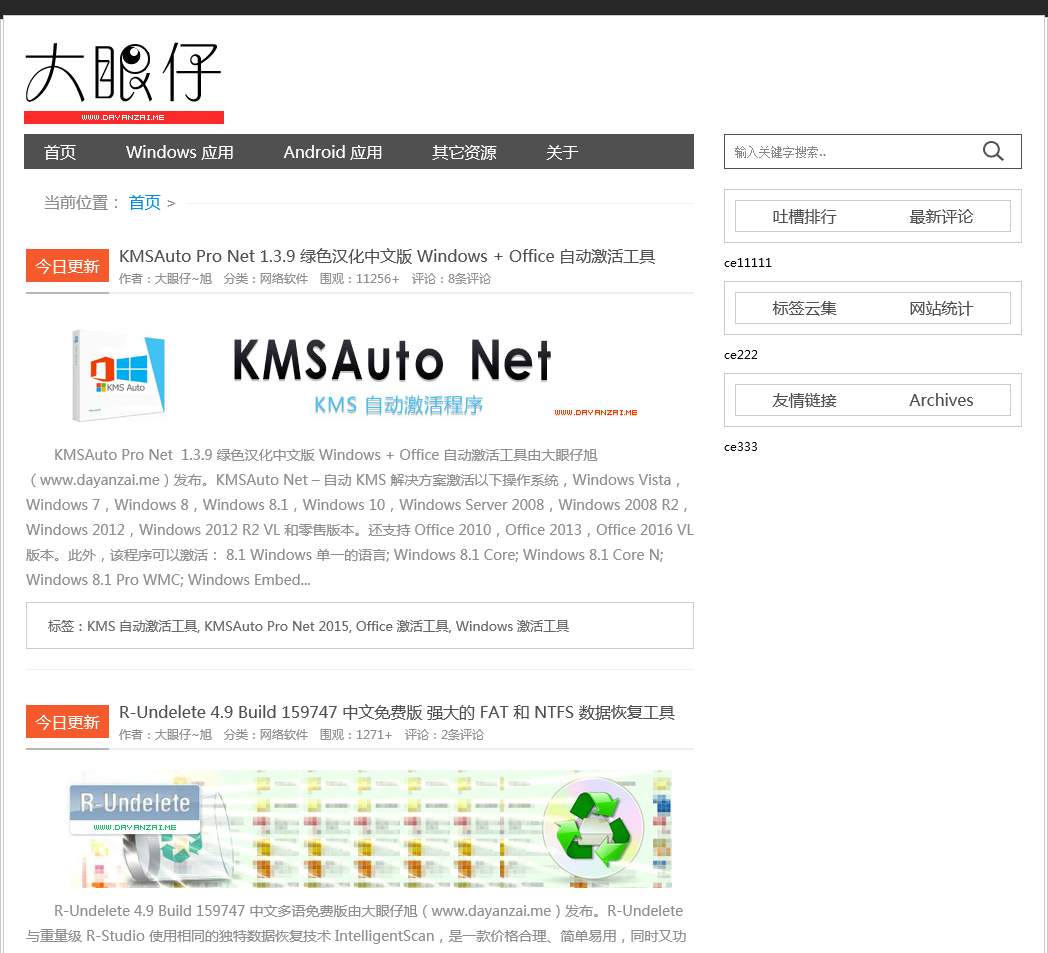
Task: Switch to the 标签云集 tab
Action: pyautogui.click(x=804, y=308)
